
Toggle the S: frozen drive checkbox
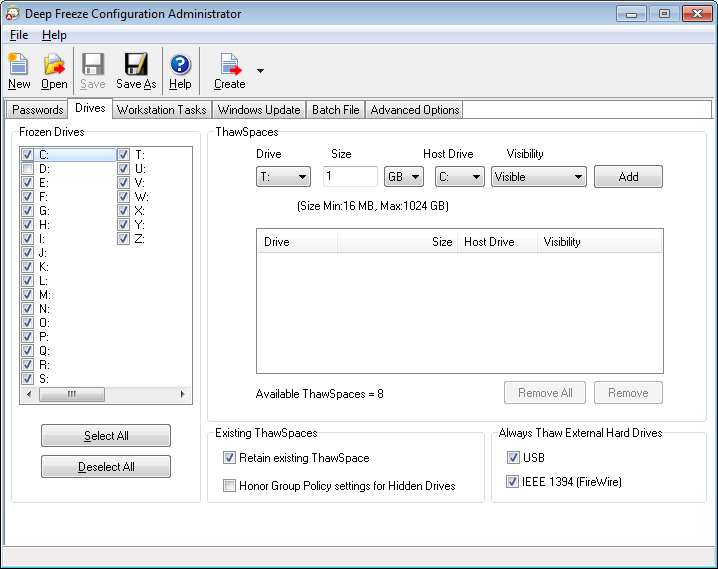(x=27, y=379)
